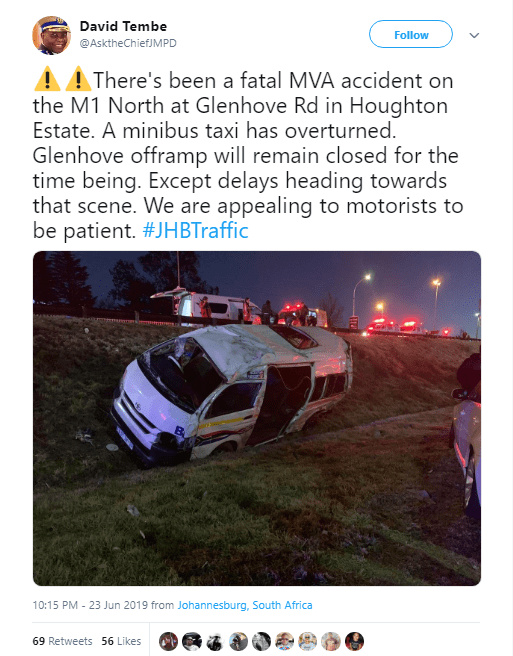View the overturned minibus taxi photo
The width and height of the screenshot is (513, 656).
point(257,418)
